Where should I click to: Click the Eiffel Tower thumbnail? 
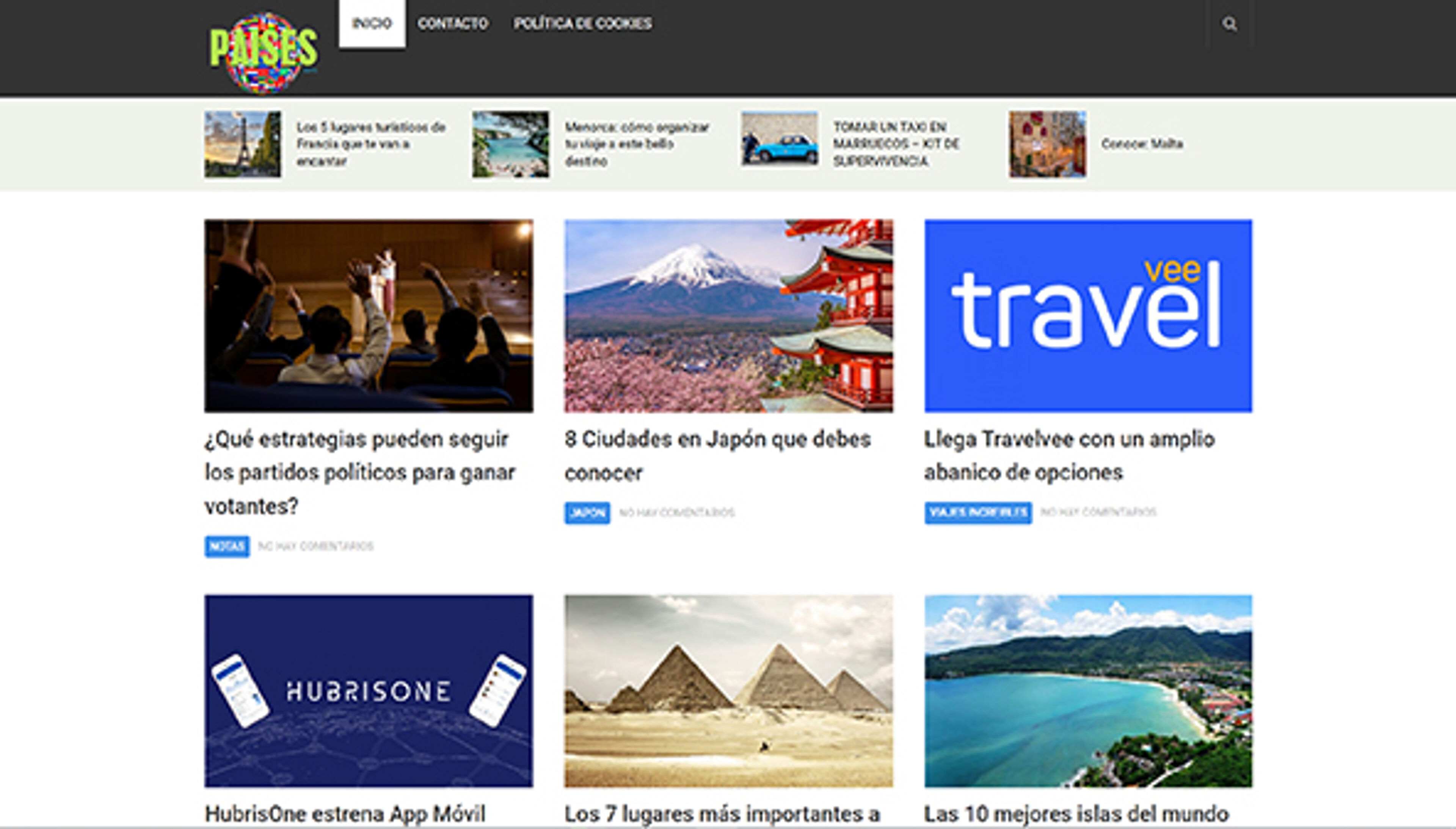click(x=242, y=144)
